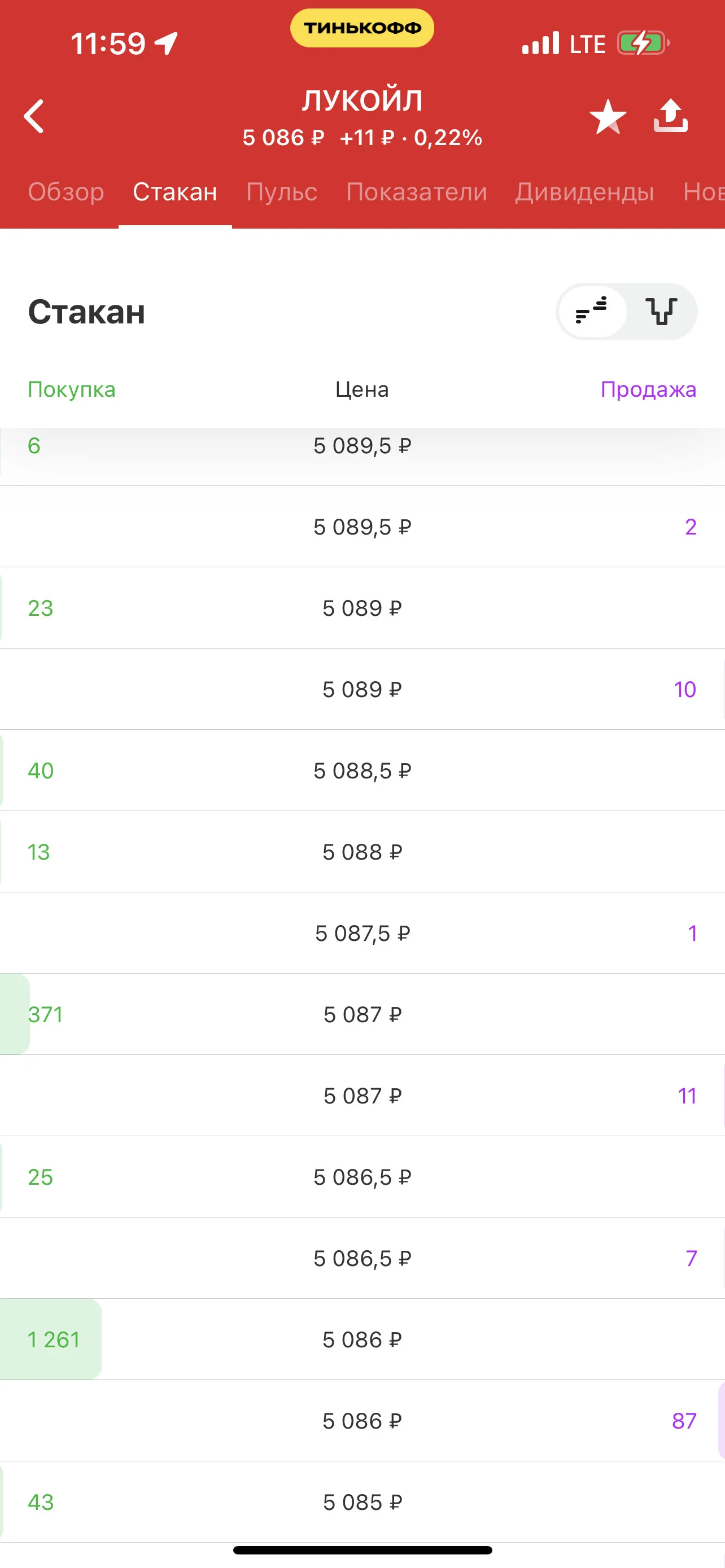725x1568 pixels.
Task: Switch to depth chart view toggle
Action: (x=661, y=312)
